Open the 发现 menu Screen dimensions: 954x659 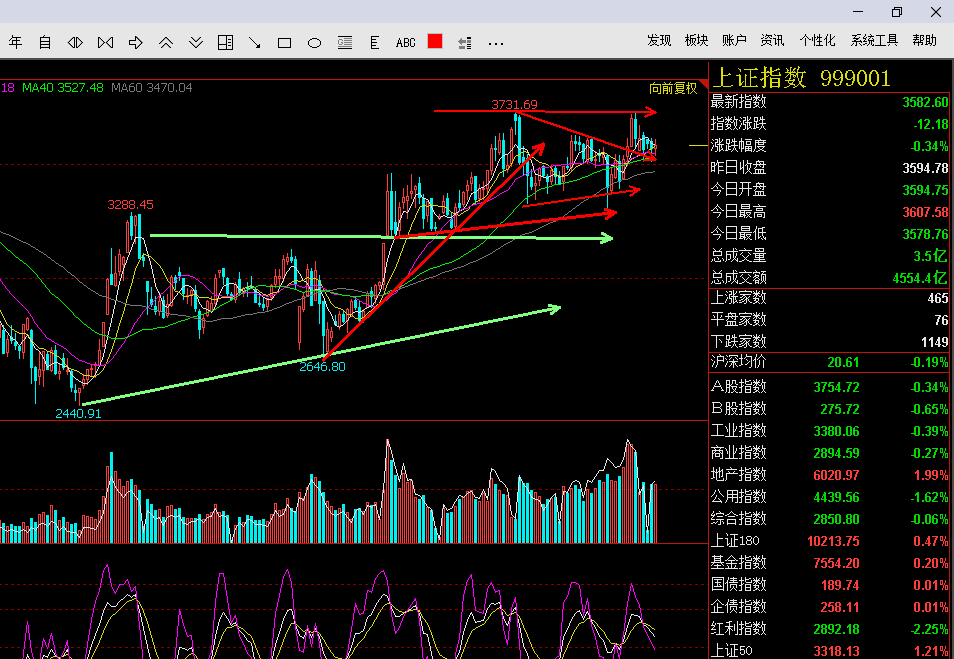[x=659, y=40]
